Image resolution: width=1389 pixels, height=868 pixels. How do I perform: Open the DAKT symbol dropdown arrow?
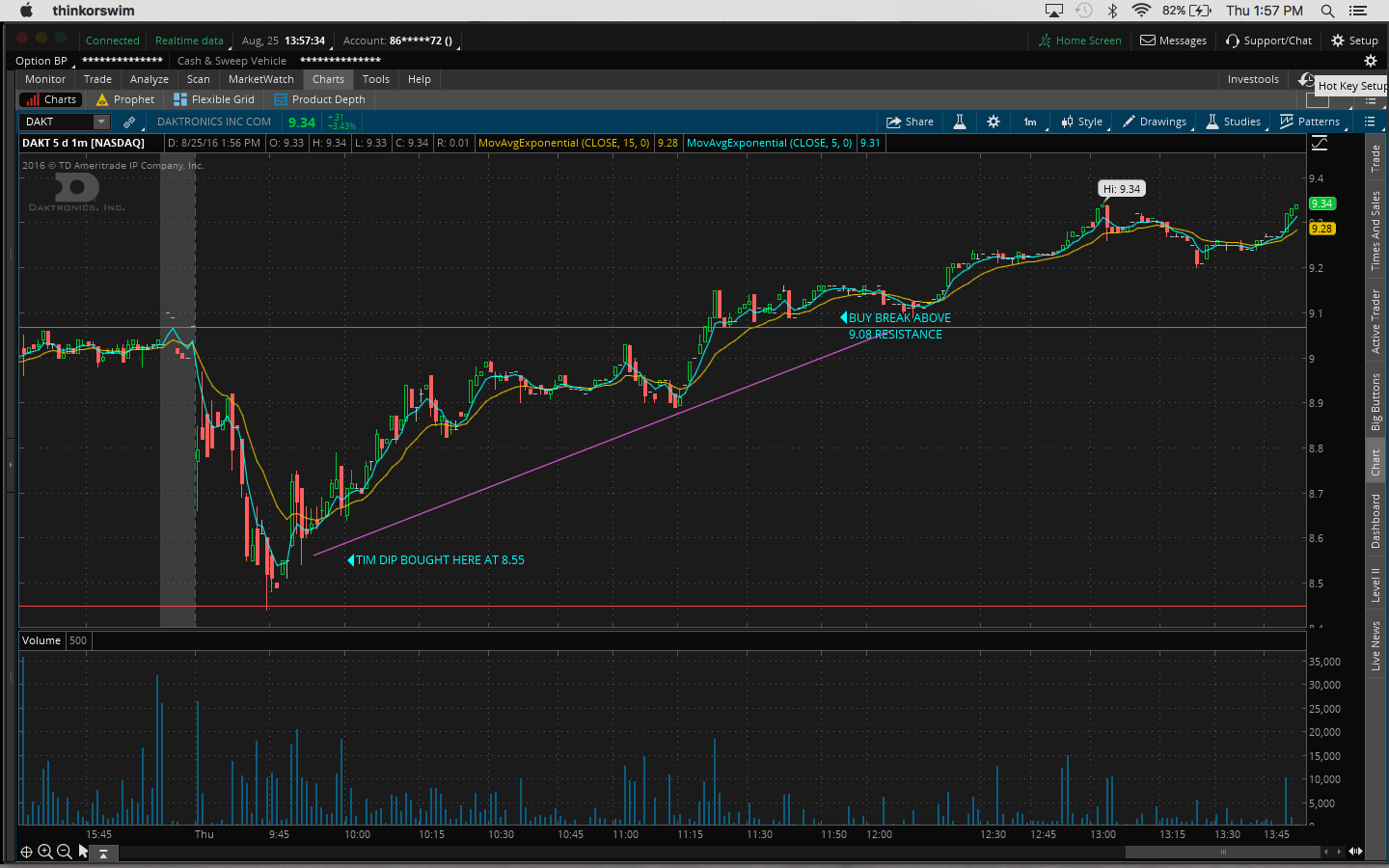(101, 122)
